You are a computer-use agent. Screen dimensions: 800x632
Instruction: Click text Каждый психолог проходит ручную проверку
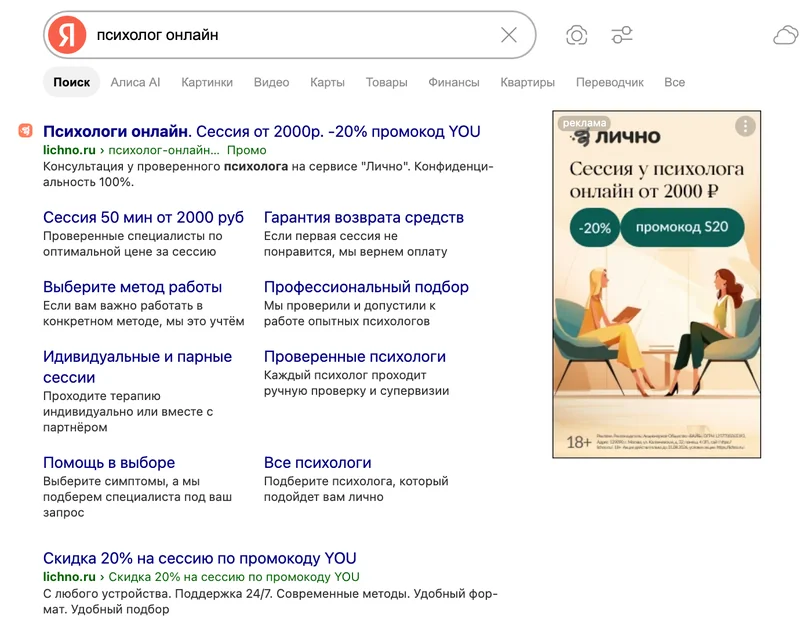tap(357, 383)
